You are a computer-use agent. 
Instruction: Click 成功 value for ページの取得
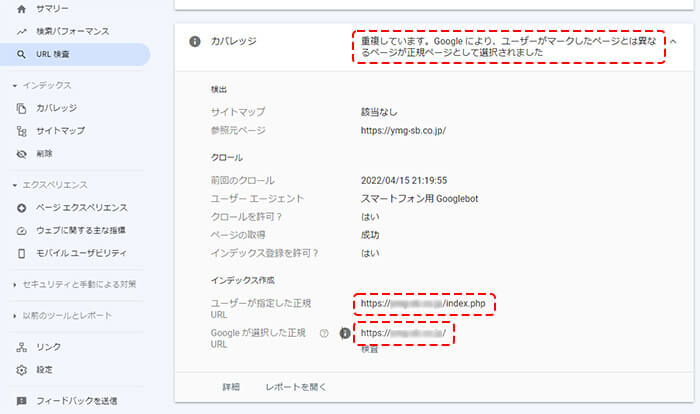coord(370,235)
